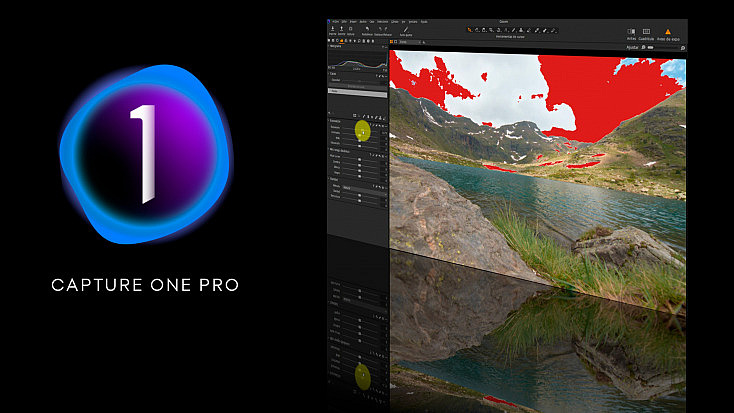Select the highlighted layer row

(358, 91)
